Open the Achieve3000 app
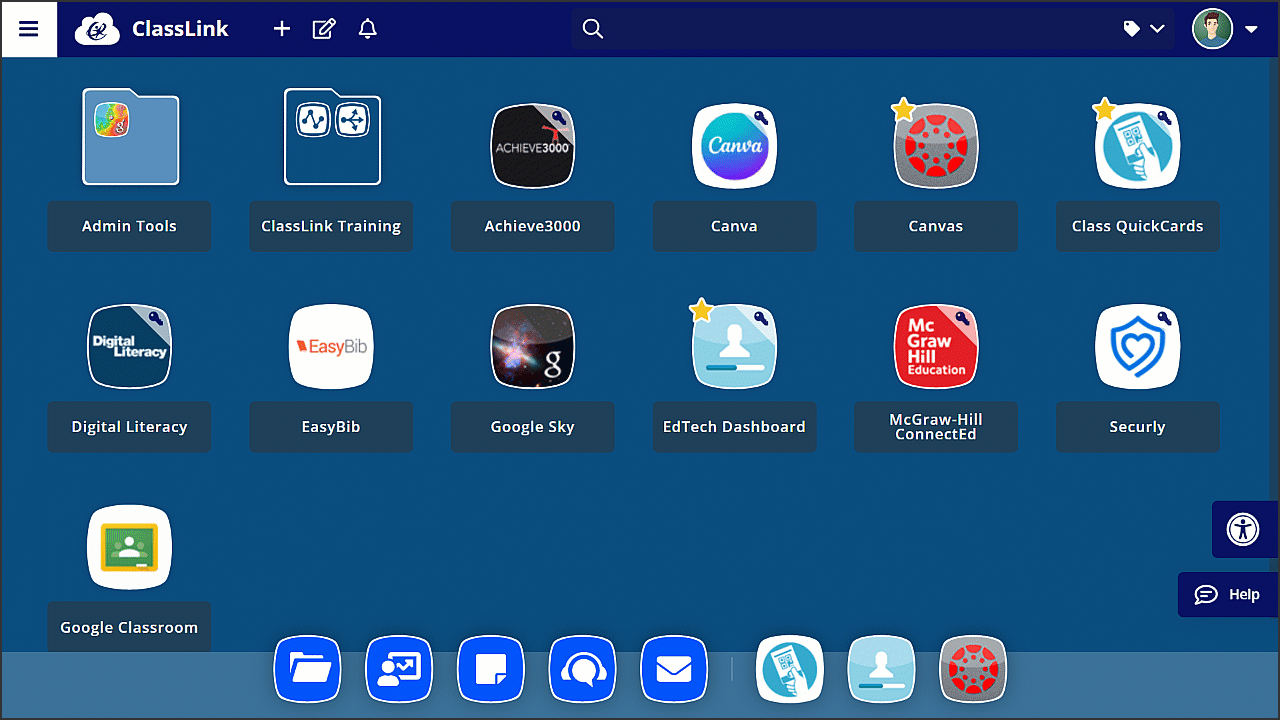This screenshot has height=720, width=1280. click(532, 146)
